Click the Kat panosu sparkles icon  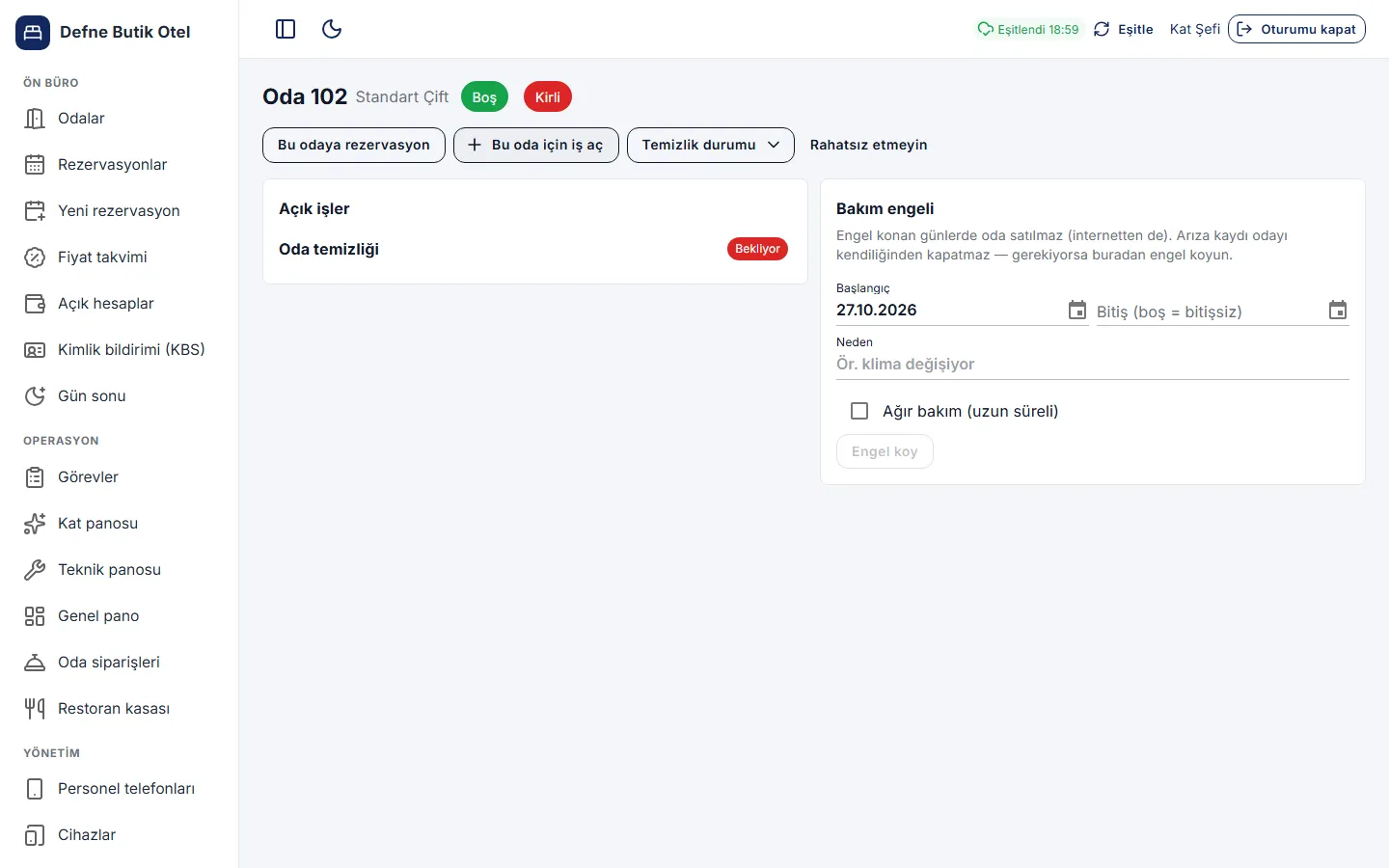tap(35, 524)
